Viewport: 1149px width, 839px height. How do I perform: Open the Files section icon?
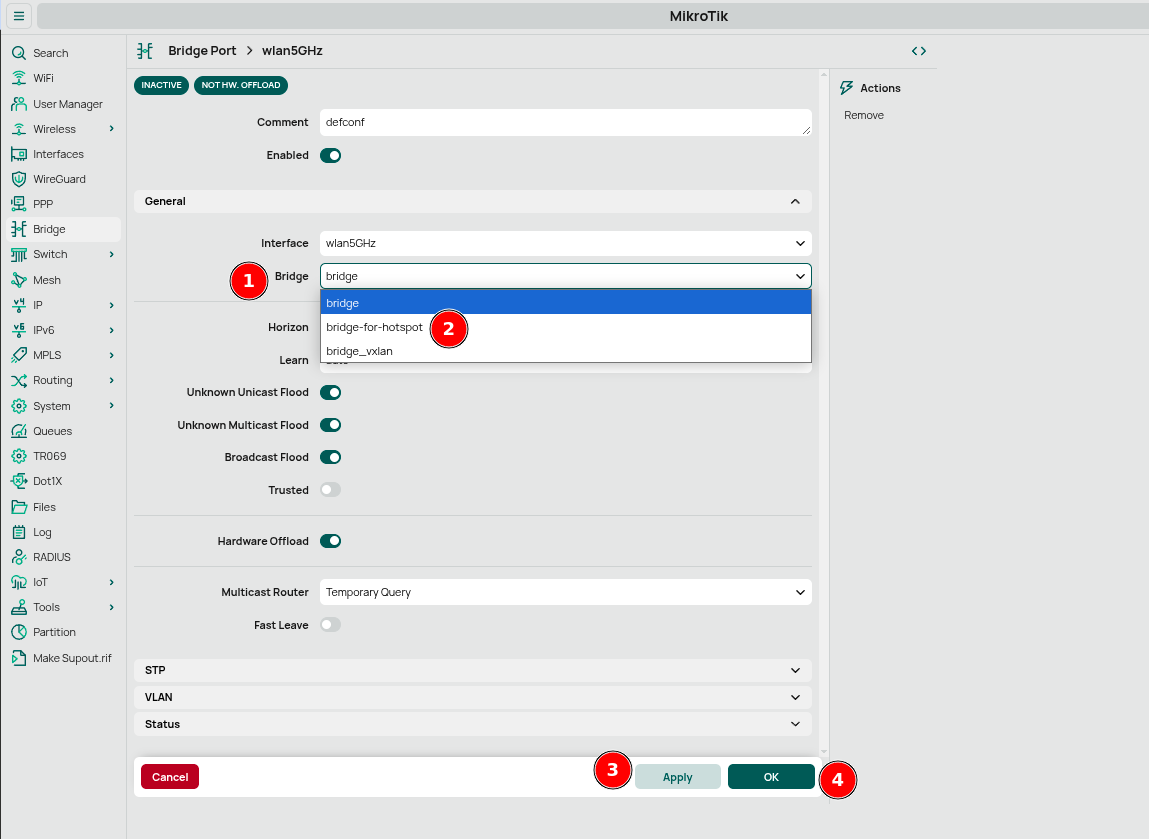19,506
